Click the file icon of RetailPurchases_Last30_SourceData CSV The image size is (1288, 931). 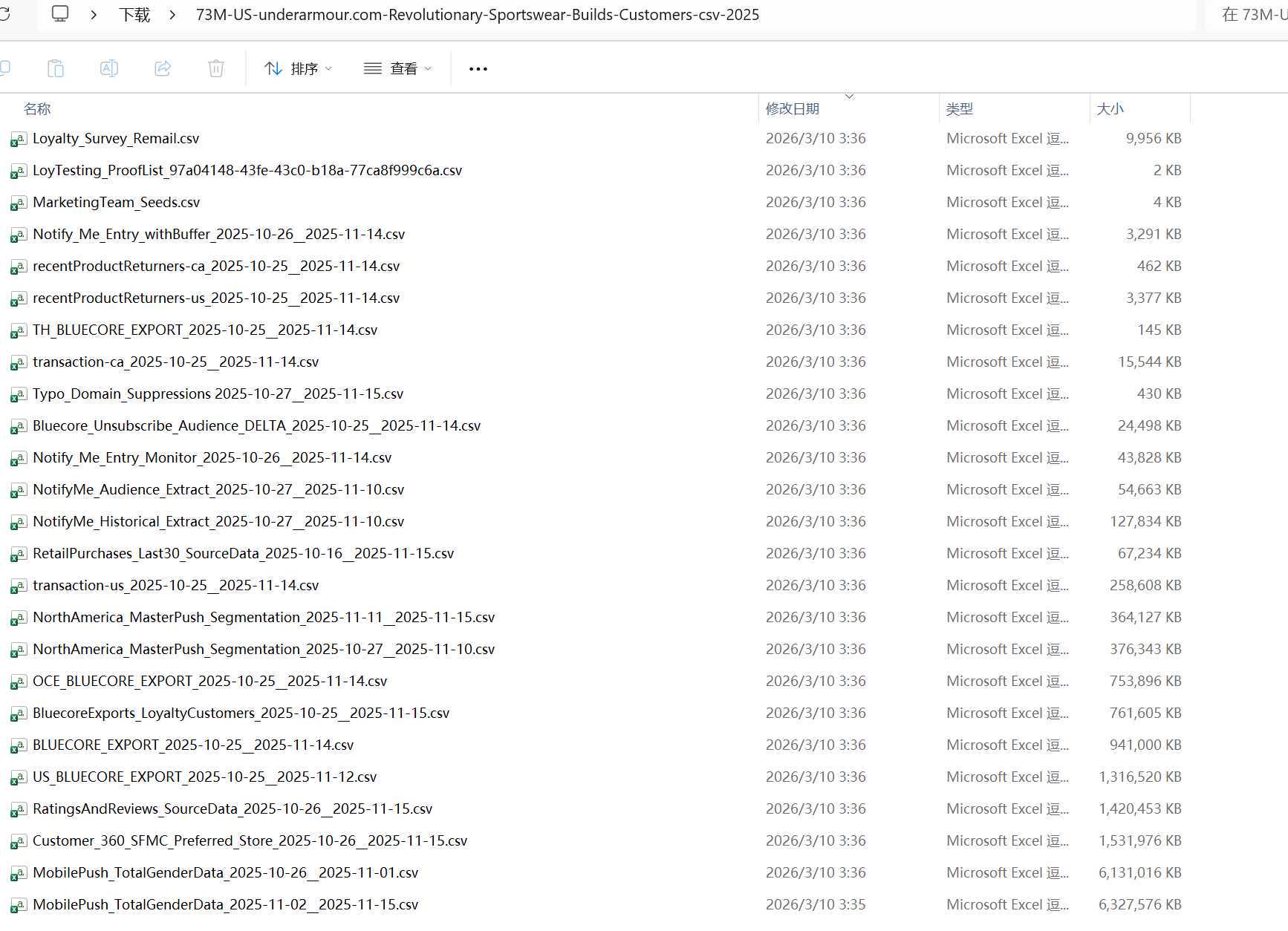(x=19, y=555)
